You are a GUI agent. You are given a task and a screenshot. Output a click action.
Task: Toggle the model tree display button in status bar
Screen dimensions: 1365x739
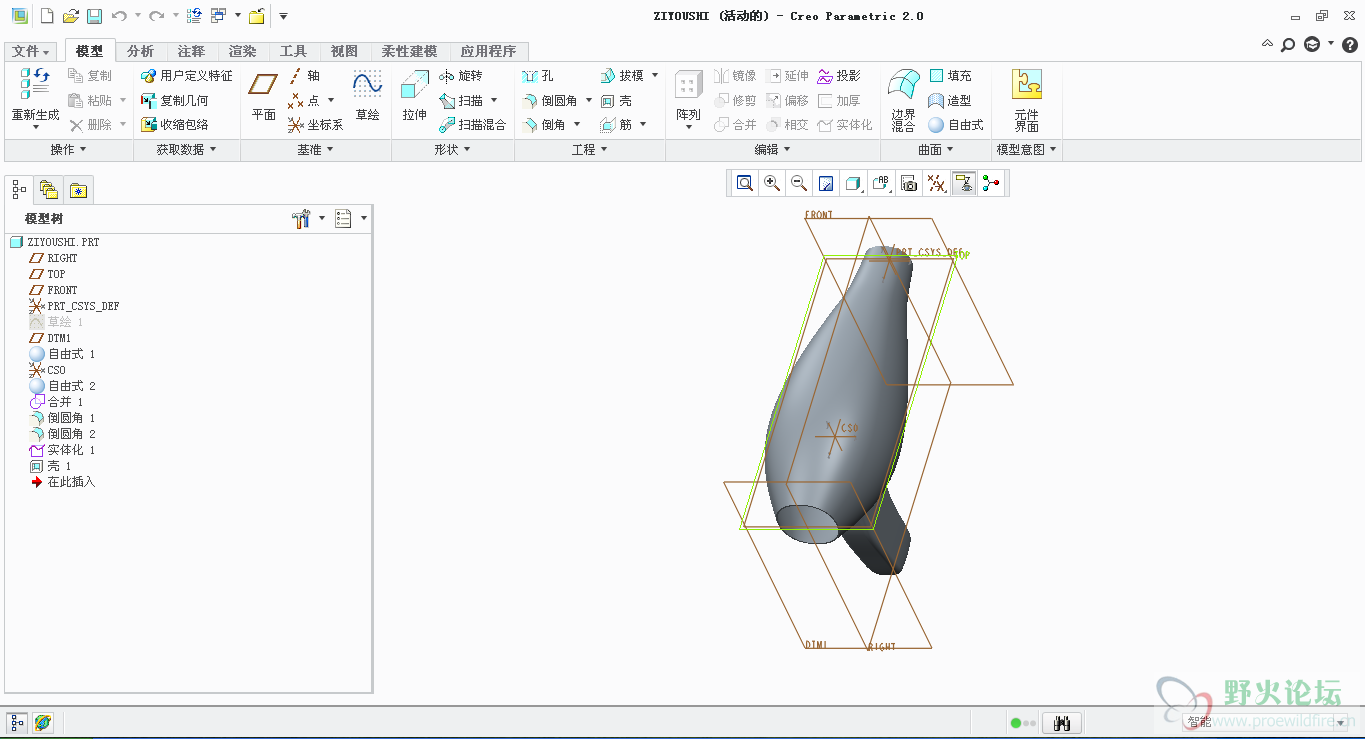point(17,722)
